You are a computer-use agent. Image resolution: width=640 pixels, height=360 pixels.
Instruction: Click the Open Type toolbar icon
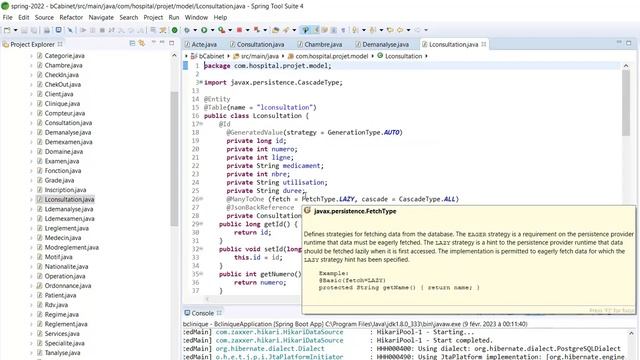pos(276,30)
